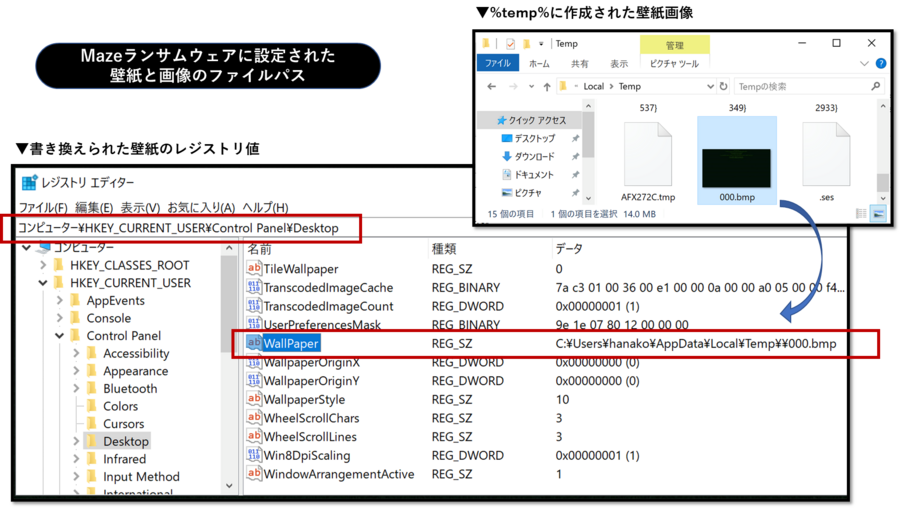Click the back arrow in Explorer

pos(491,86)
